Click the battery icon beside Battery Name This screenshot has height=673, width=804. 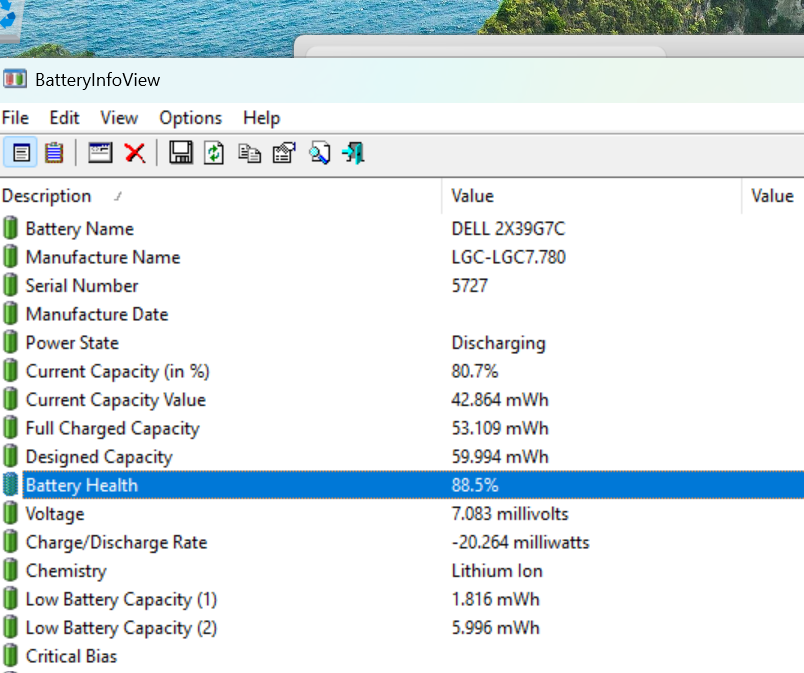10,228
